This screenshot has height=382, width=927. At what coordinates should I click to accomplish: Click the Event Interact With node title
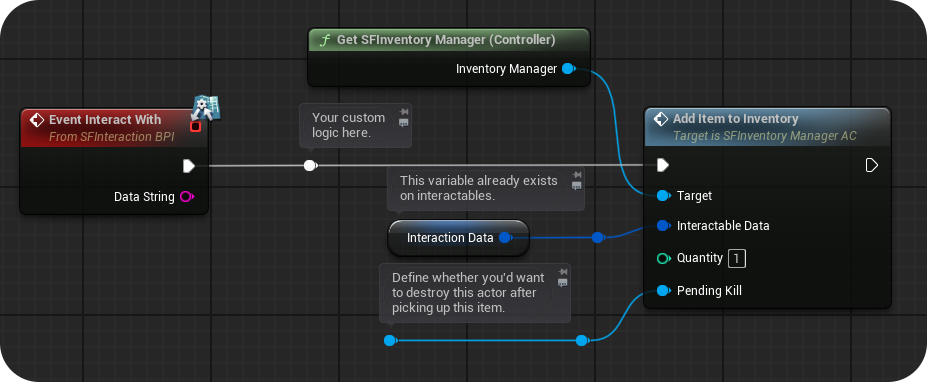coord(105,119)
